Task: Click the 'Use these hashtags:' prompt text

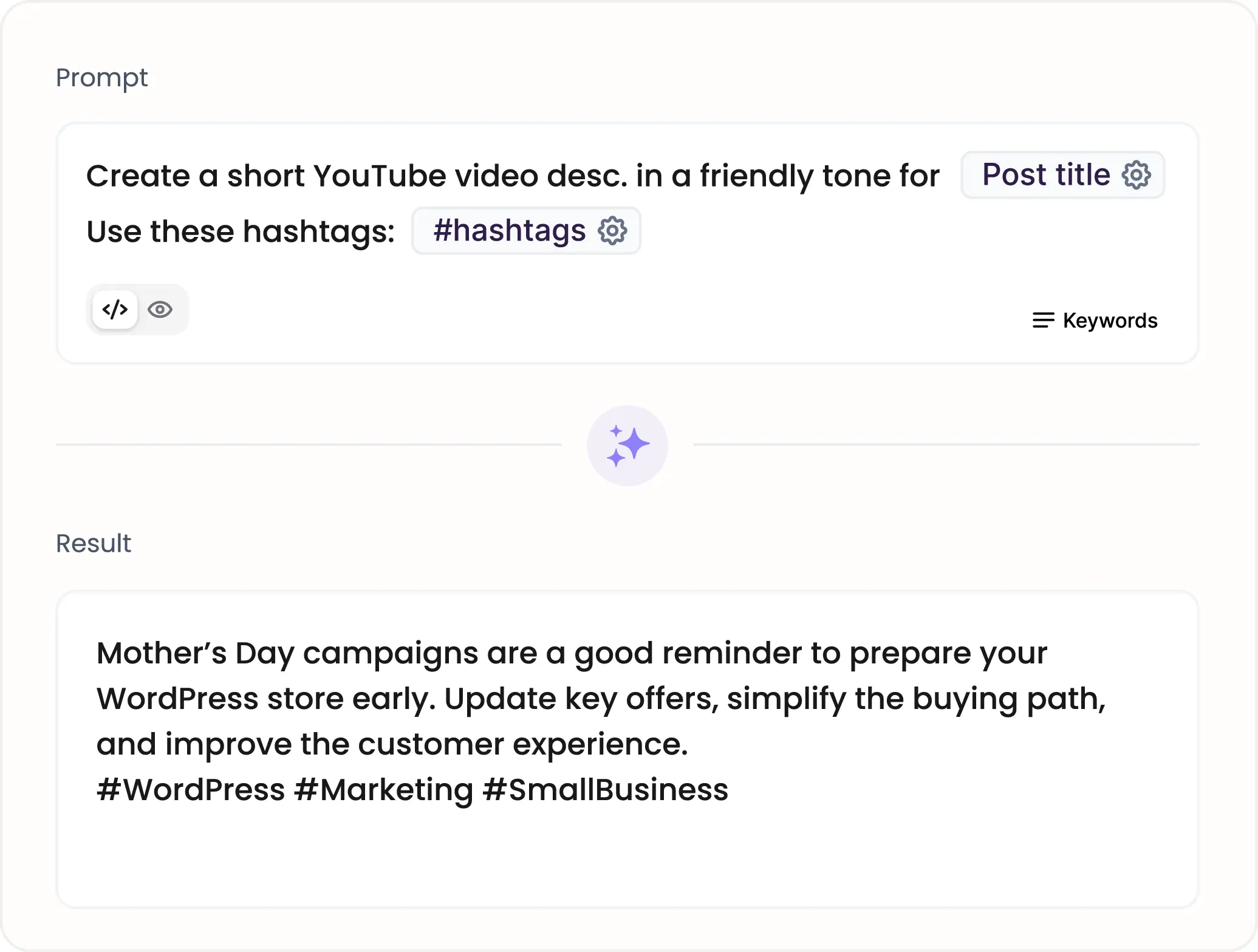Action: tap(241, 231)
